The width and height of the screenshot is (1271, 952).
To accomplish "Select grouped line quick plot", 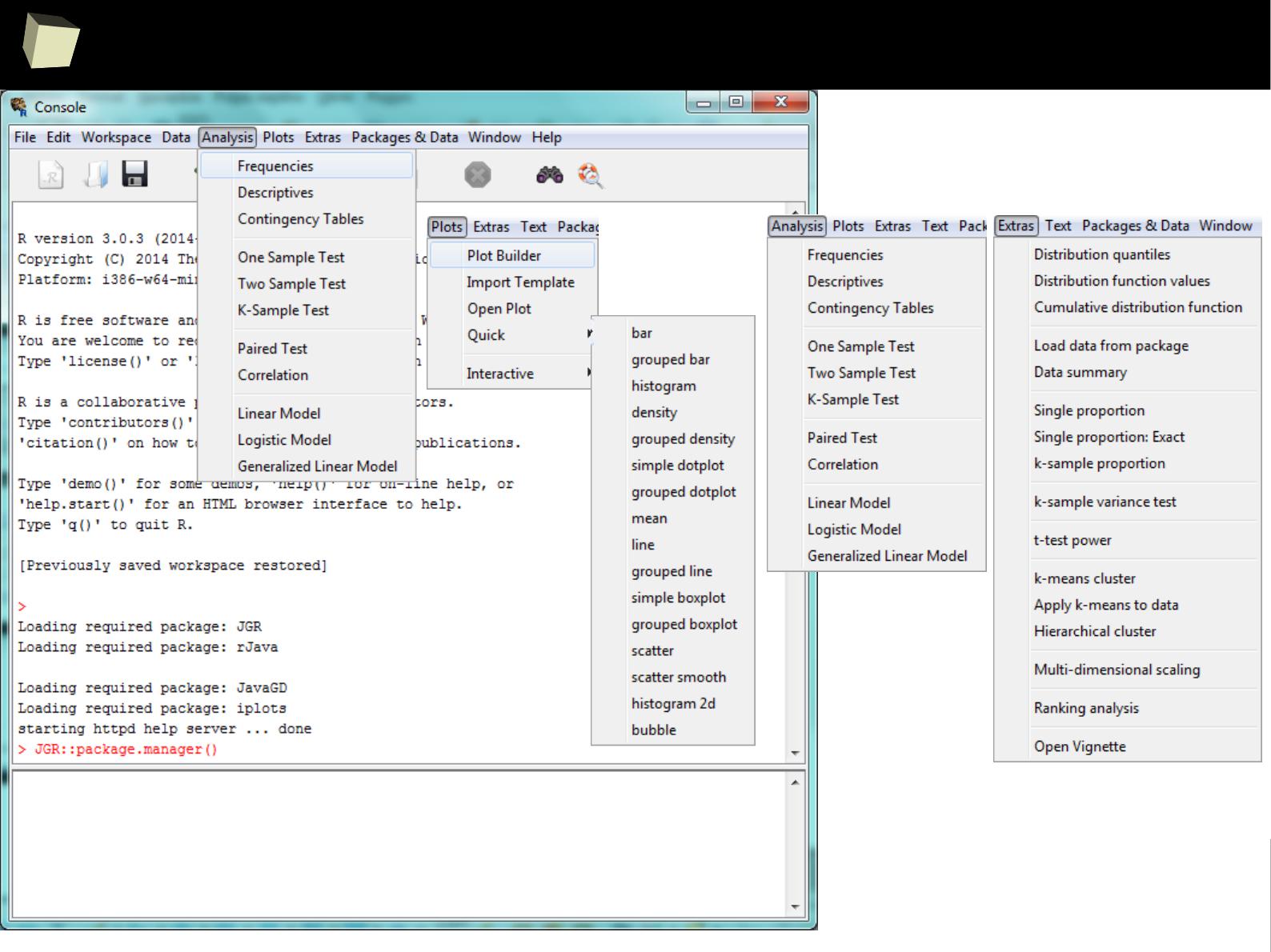I will point(673,570).
